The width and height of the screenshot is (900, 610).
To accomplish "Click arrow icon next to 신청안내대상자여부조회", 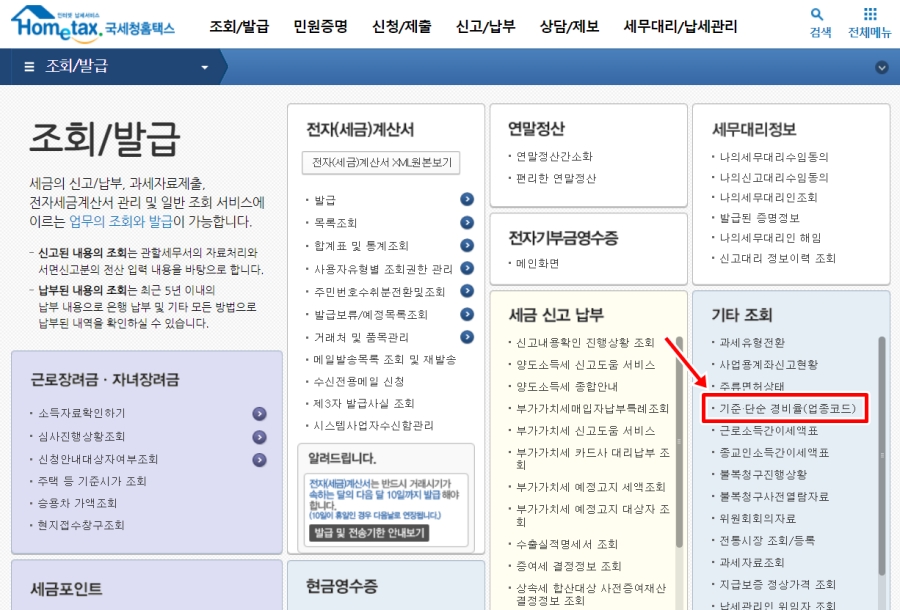I will coord(259,460).
